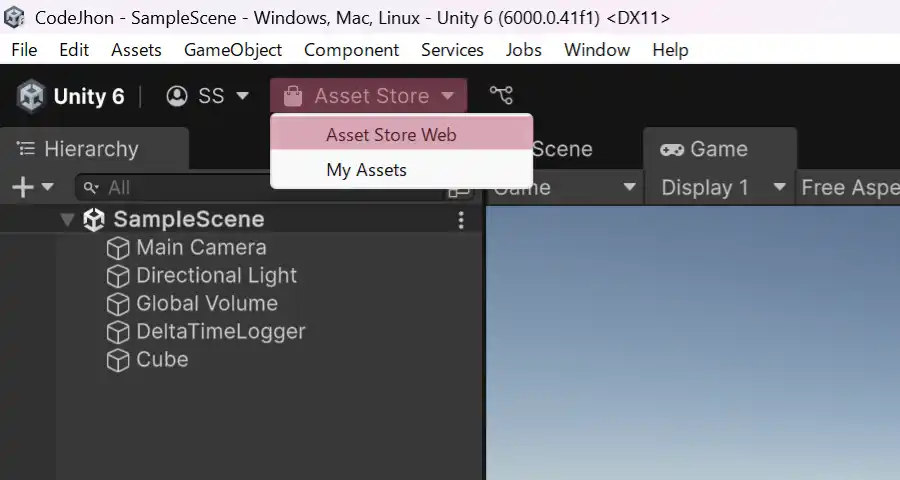Click the plus create object button
The image size is (900, 480).
31,187
